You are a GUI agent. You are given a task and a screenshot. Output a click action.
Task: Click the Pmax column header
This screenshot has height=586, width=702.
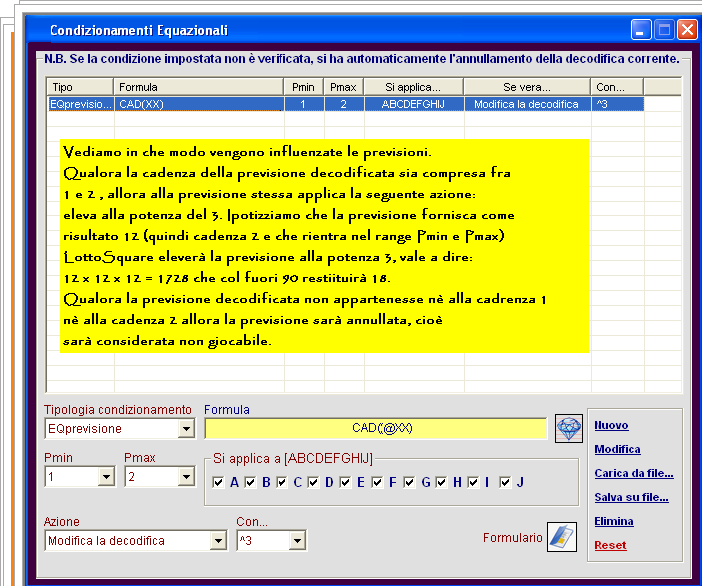click(343, 87)
